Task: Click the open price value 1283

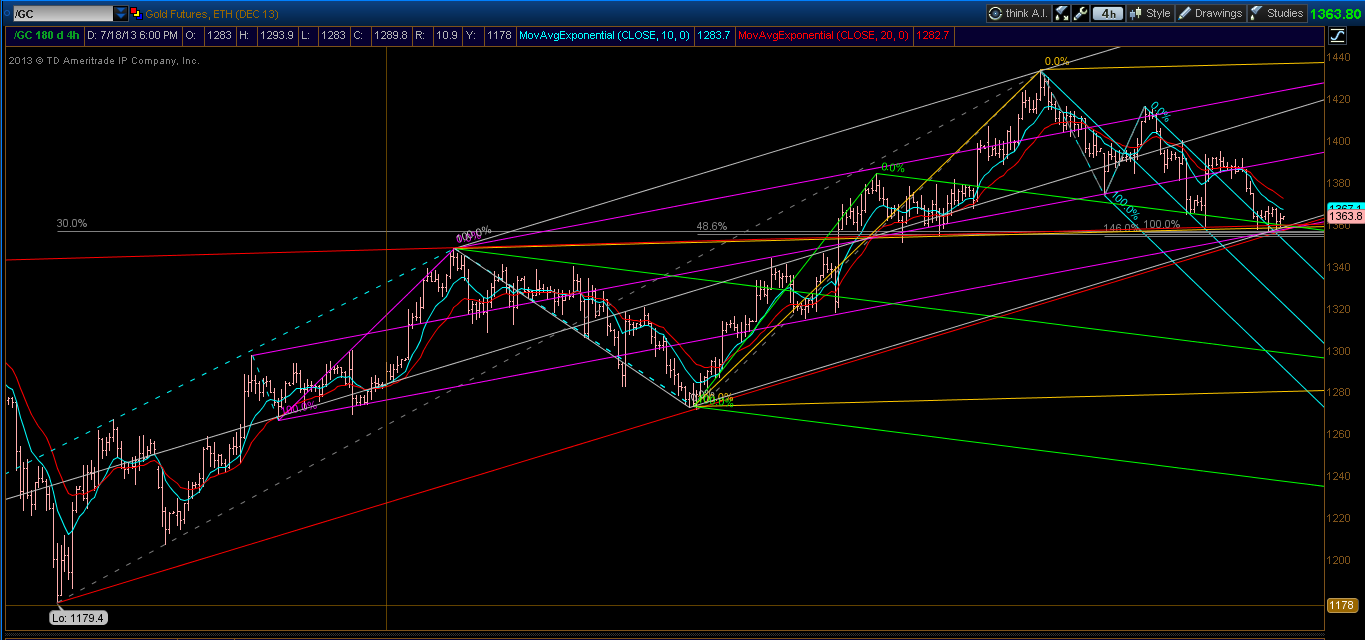Action: click(x=219, y=35)
